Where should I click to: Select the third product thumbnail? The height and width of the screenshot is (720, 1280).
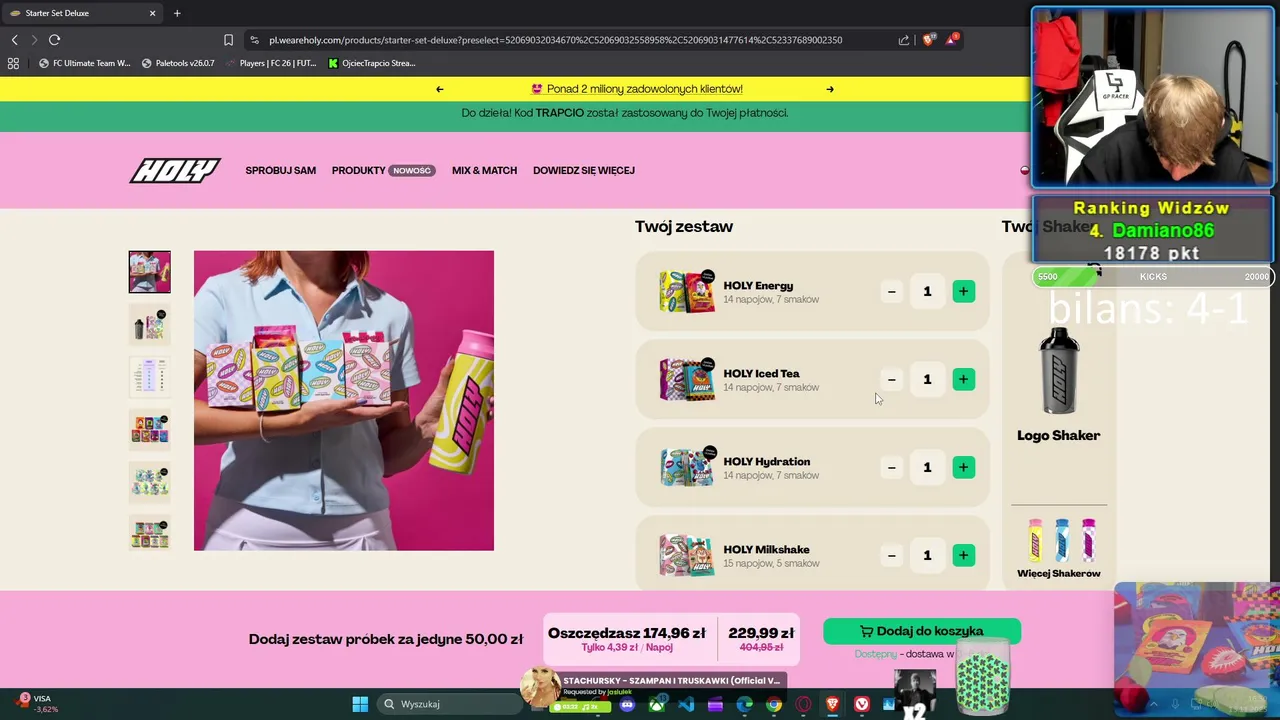150,376
